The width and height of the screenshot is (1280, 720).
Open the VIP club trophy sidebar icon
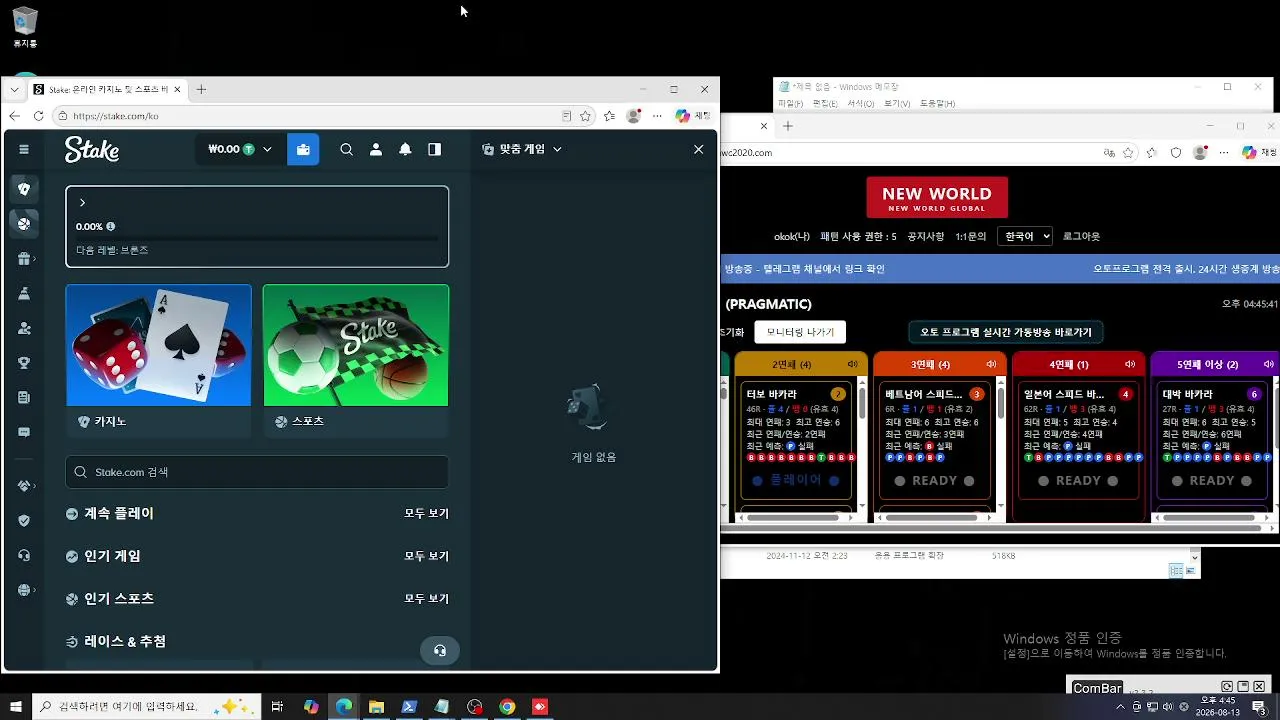24,363
